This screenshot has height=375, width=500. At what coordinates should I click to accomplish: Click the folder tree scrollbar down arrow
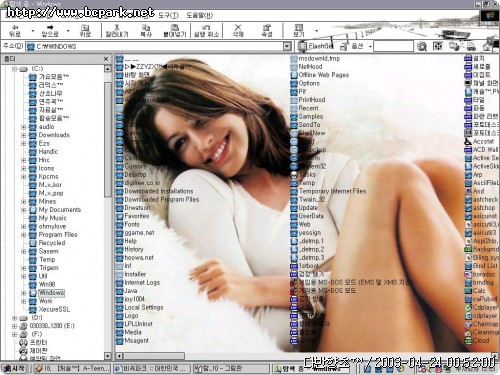(x=108, y=356)
